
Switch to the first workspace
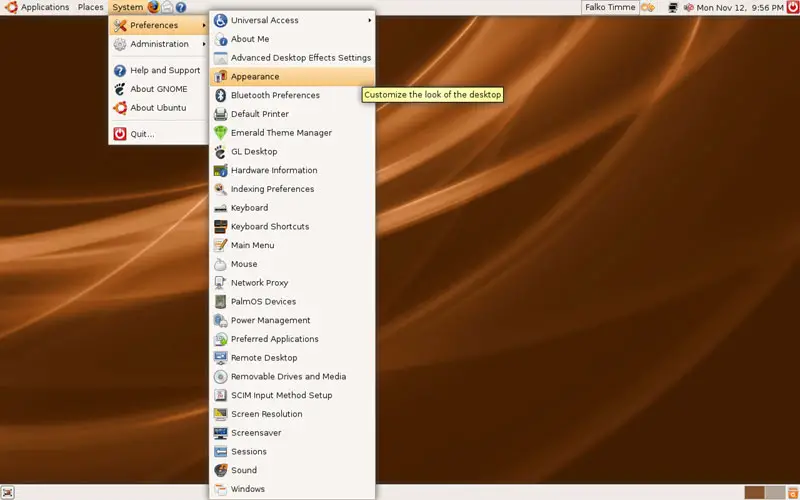coord(755,492)
